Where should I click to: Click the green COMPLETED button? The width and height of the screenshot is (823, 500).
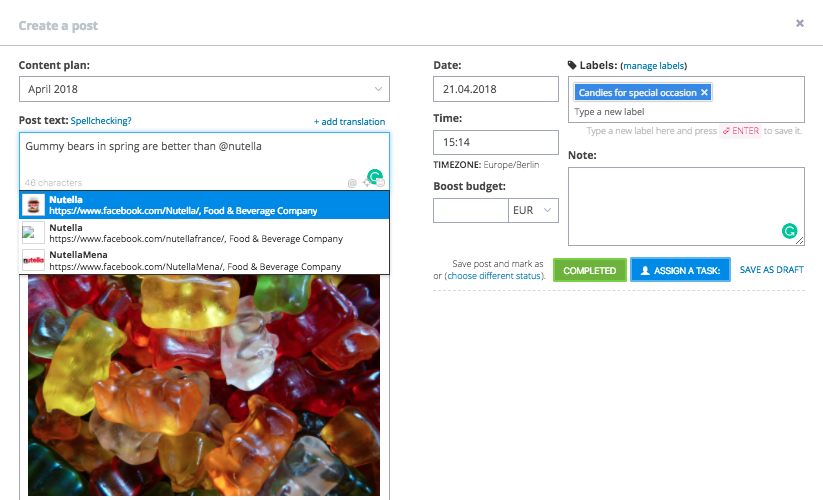point(589,270)
